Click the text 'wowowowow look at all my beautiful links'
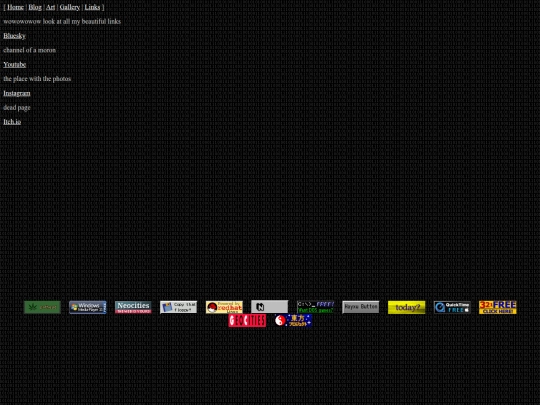 pyautogui.click(x=62, y=21)
